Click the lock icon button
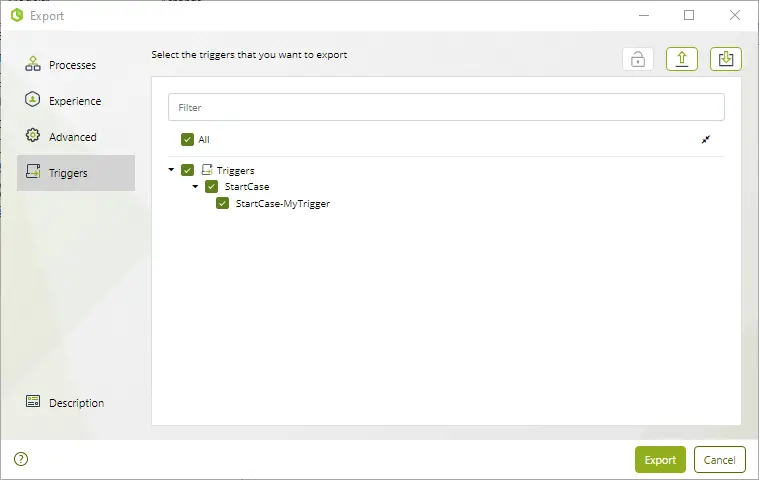759x480 pixels. coord(638,60)
